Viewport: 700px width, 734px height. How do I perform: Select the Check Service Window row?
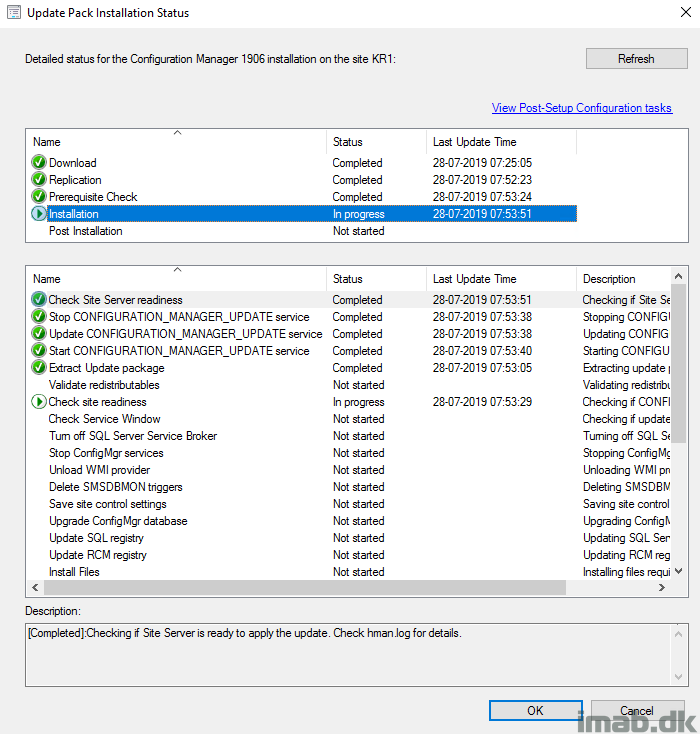click(349, 419)
